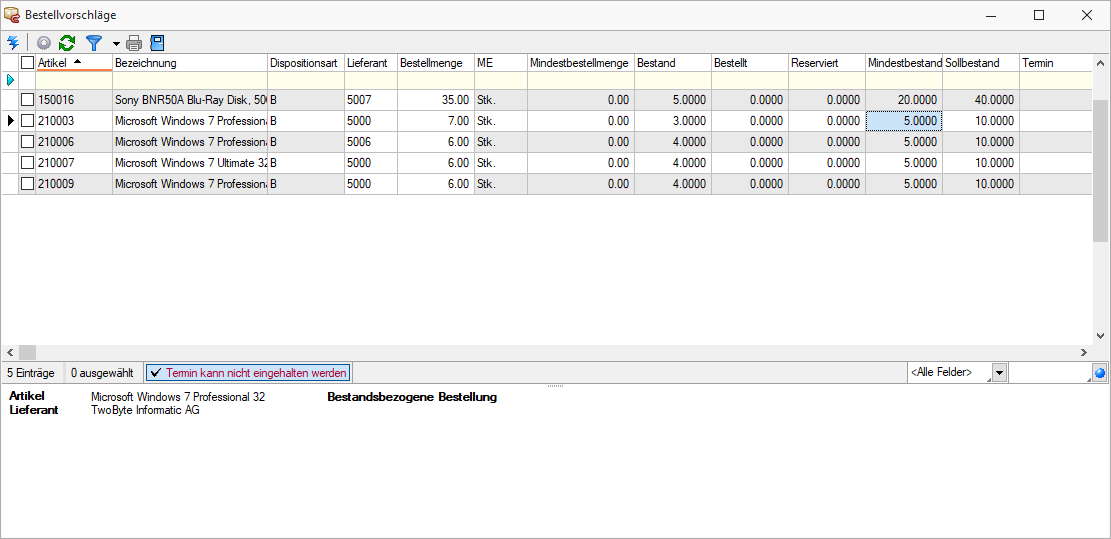Sort by the Bestellmenge column header
This screenshot has height=539, width=1111.
tap(436, 63)
